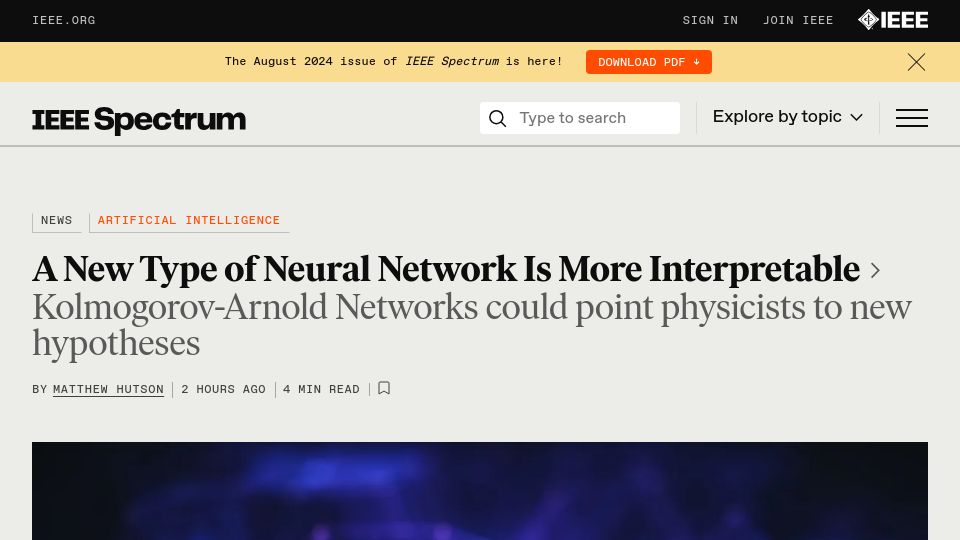Click the IEEE logo in the top bar
The width and height of the screenshot is (960, 540).
(893, 20)
